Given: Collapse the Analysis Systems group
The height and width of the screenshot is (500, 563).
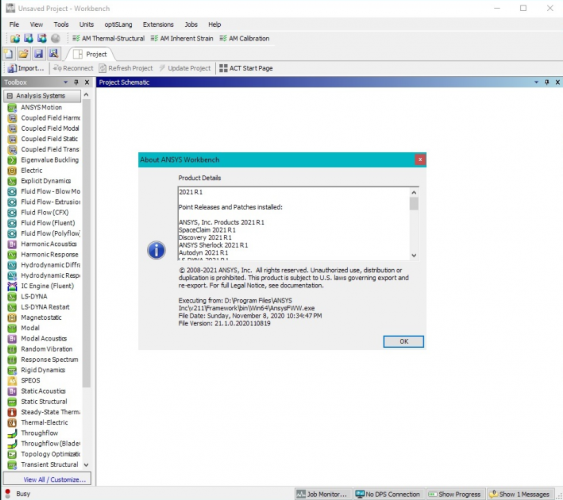Looking at the screenshot, I should [10, 96].
